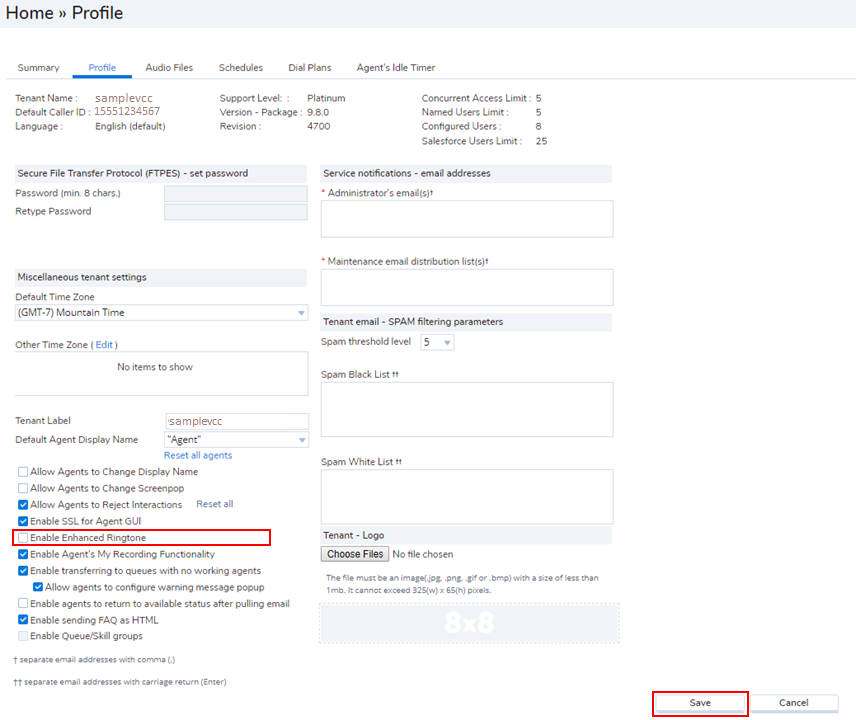Uncheck Enable Agent's My Recording Functionality
The width and height of the screenshot is (856, 720).
pyautogui.click(x=23, y=554)
